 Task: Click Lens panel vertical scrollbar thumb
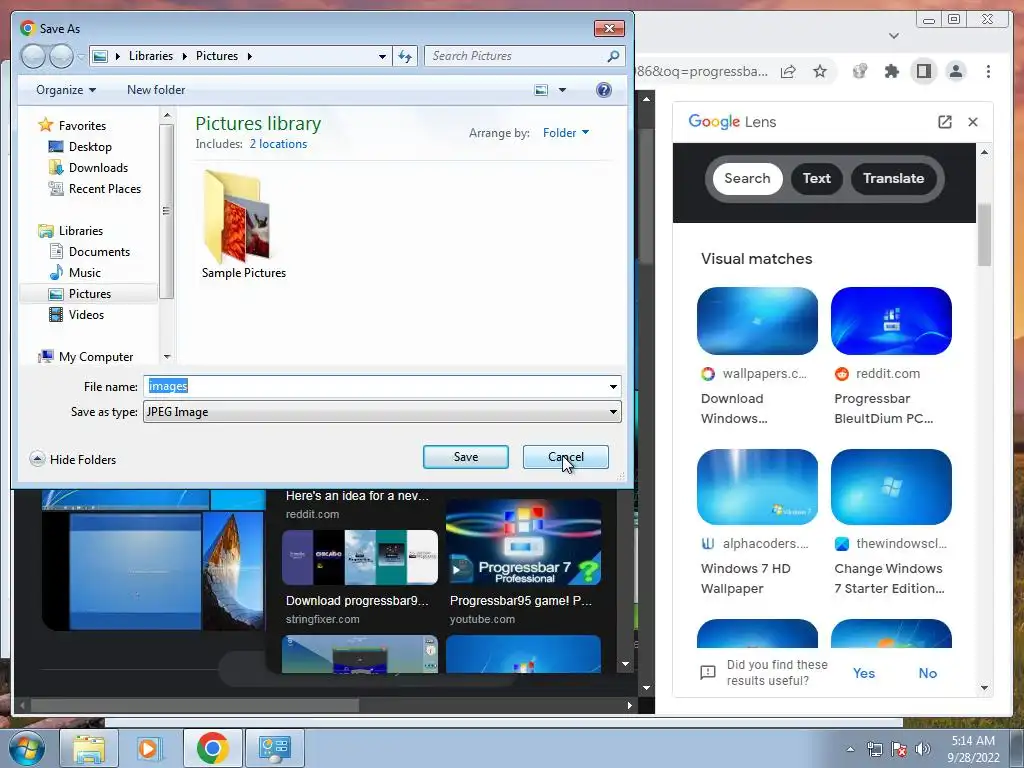[x=984, y=234]
